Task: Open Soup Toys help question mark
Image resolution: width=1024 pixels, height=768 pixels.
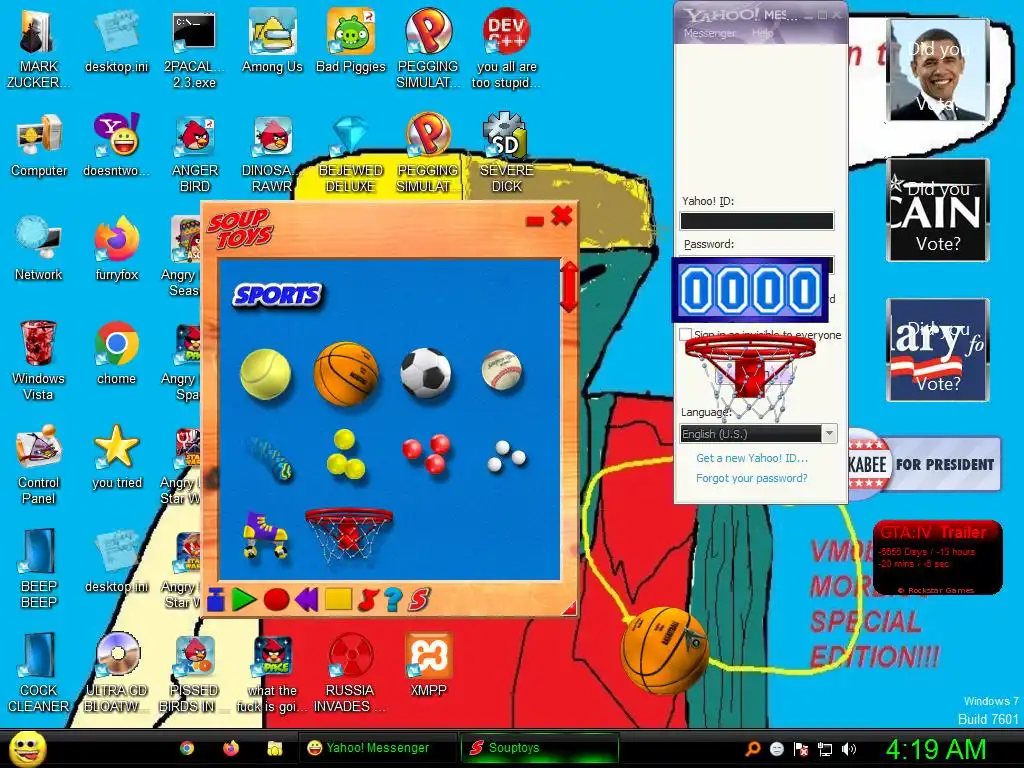Action: (393, 600)
